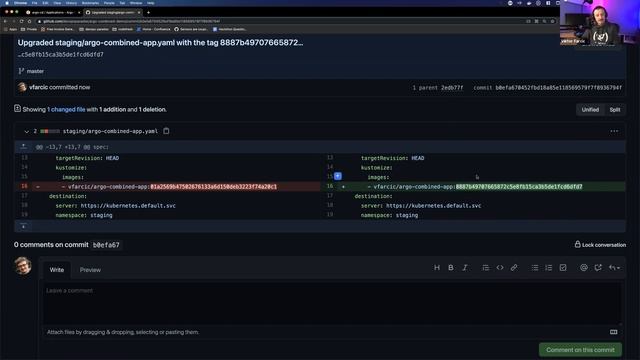This screenshot has width=640, height=360.
Task: Add a comment on line 15
Action: (338, 176)
